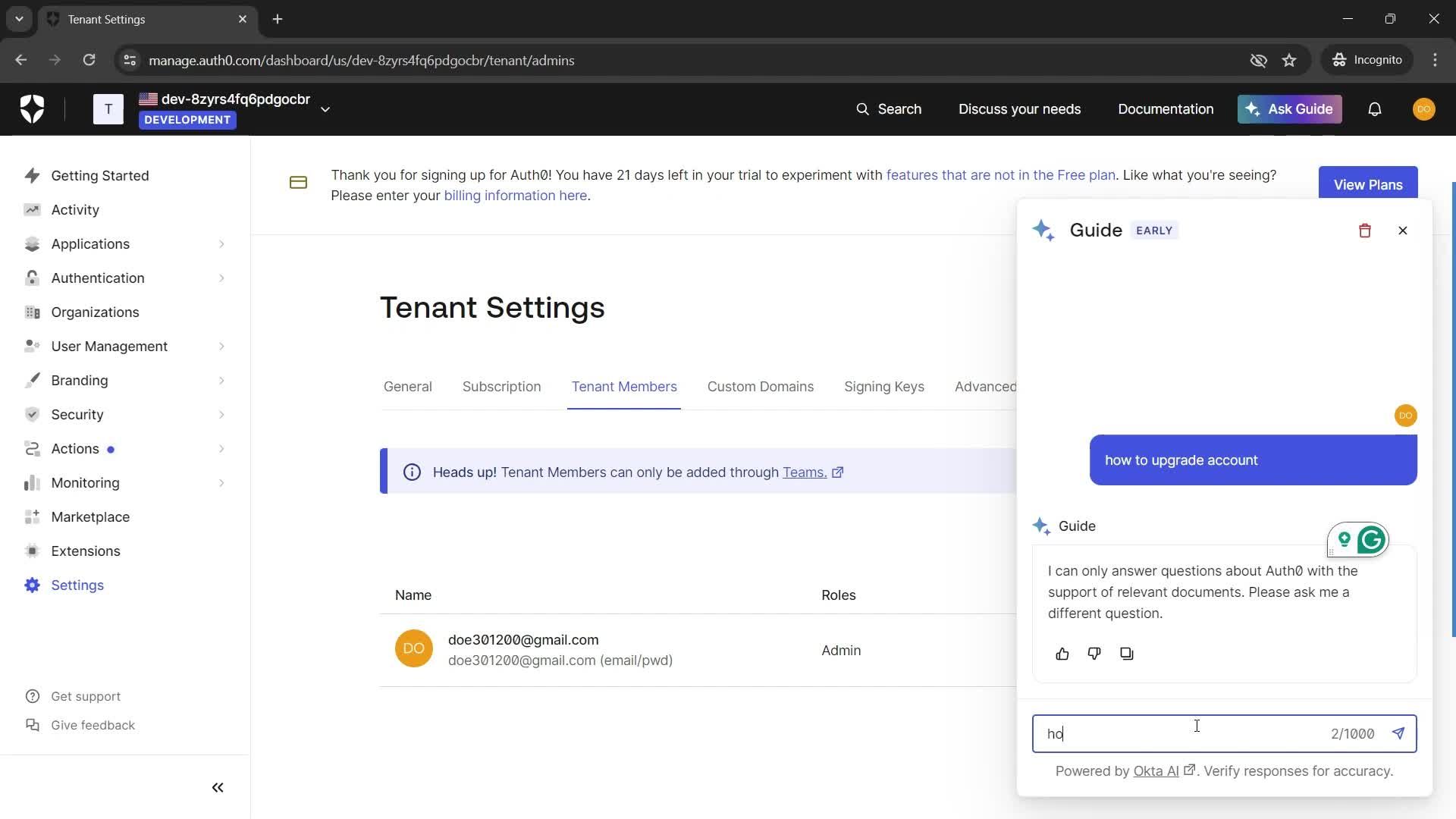Open the tenant switcher dropdown
The height and width of the screenshot is (819, 1456).
325,109
